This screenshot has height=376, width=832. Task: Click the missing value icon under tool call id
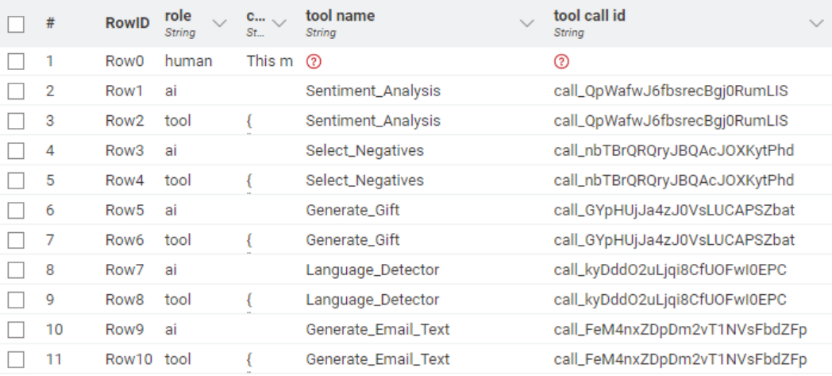tap(561, 62)
